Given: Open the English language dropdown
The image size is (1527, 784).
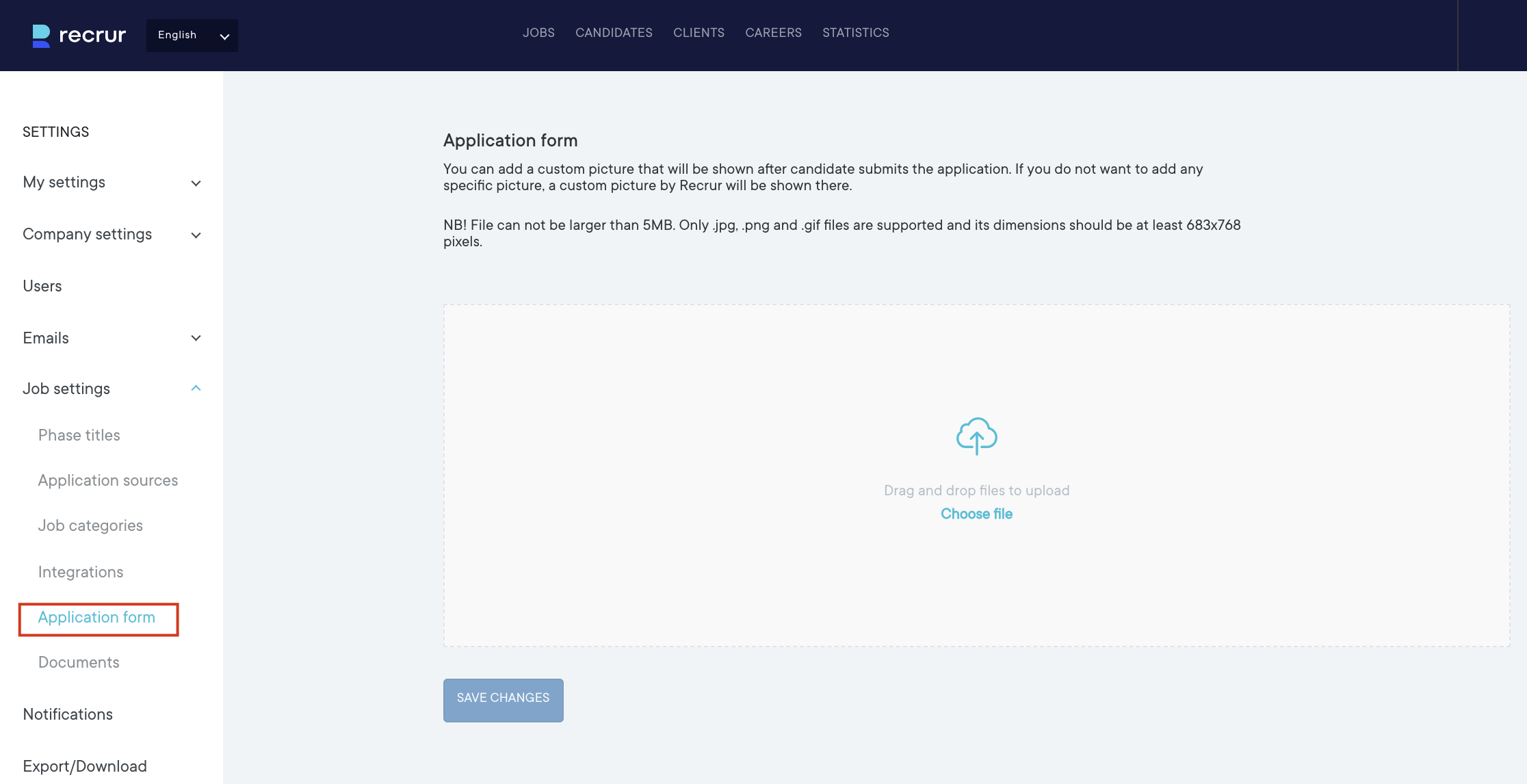Looking at the screenshot, I should pyautogui.click(x=192, y=36).
